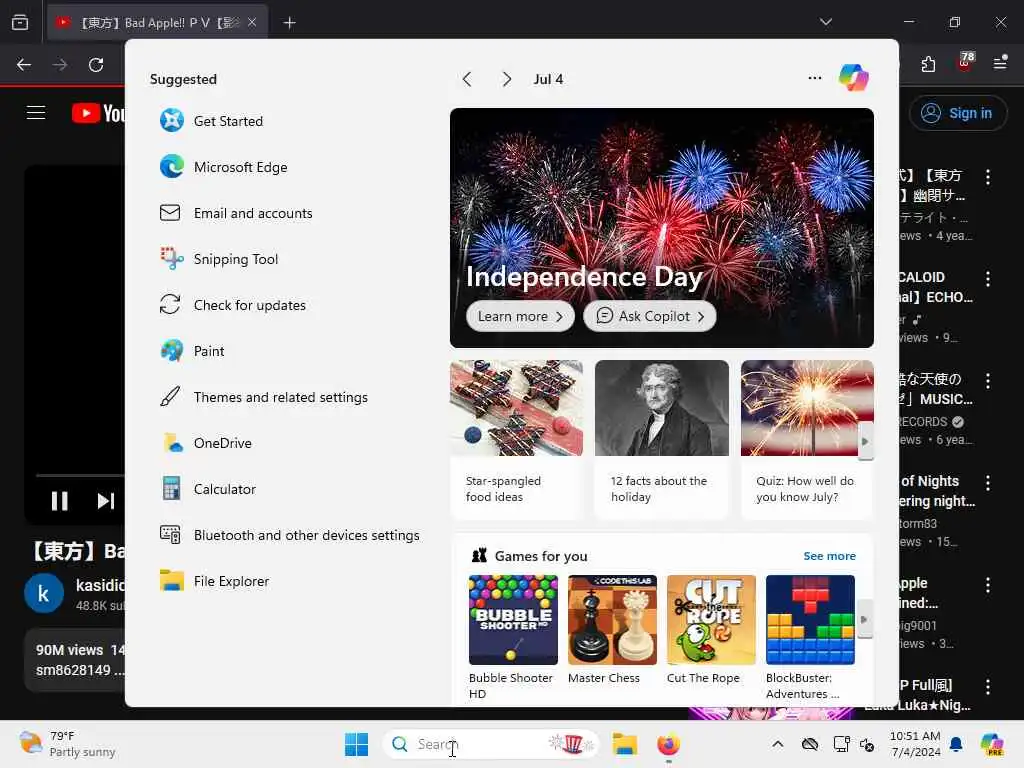1024x768 pixels.
Task: Open browser tab manager icon
Action: (x=20, y=22)
